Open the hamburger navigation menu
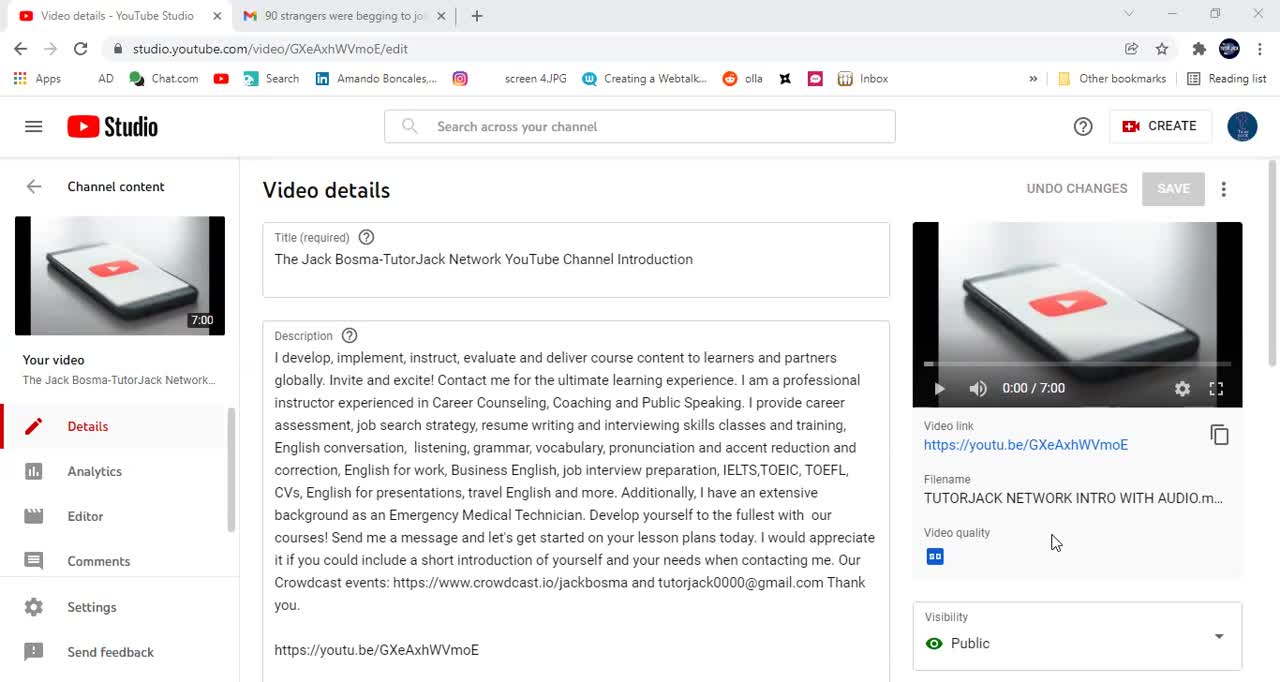The width and height of the screenshot is (1280, 682). [34, 126]
